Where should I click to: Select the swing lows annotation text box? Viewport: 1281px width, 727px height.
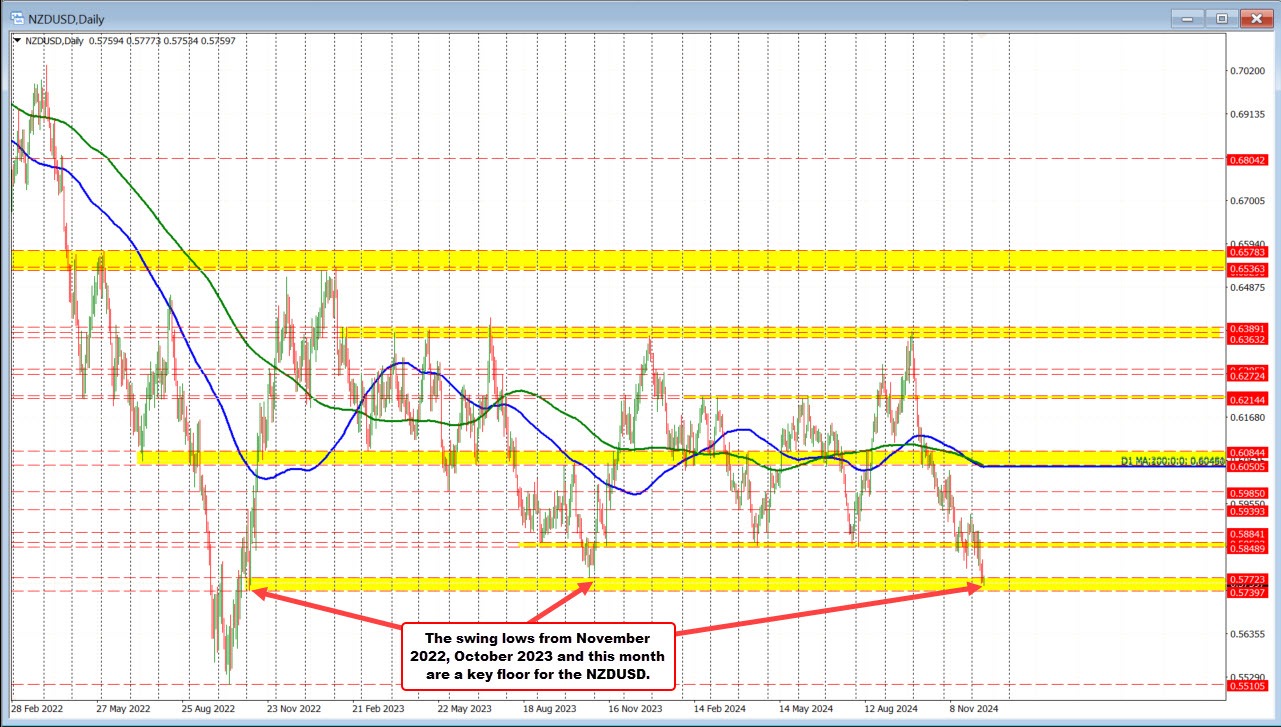(x=538, y=655)
